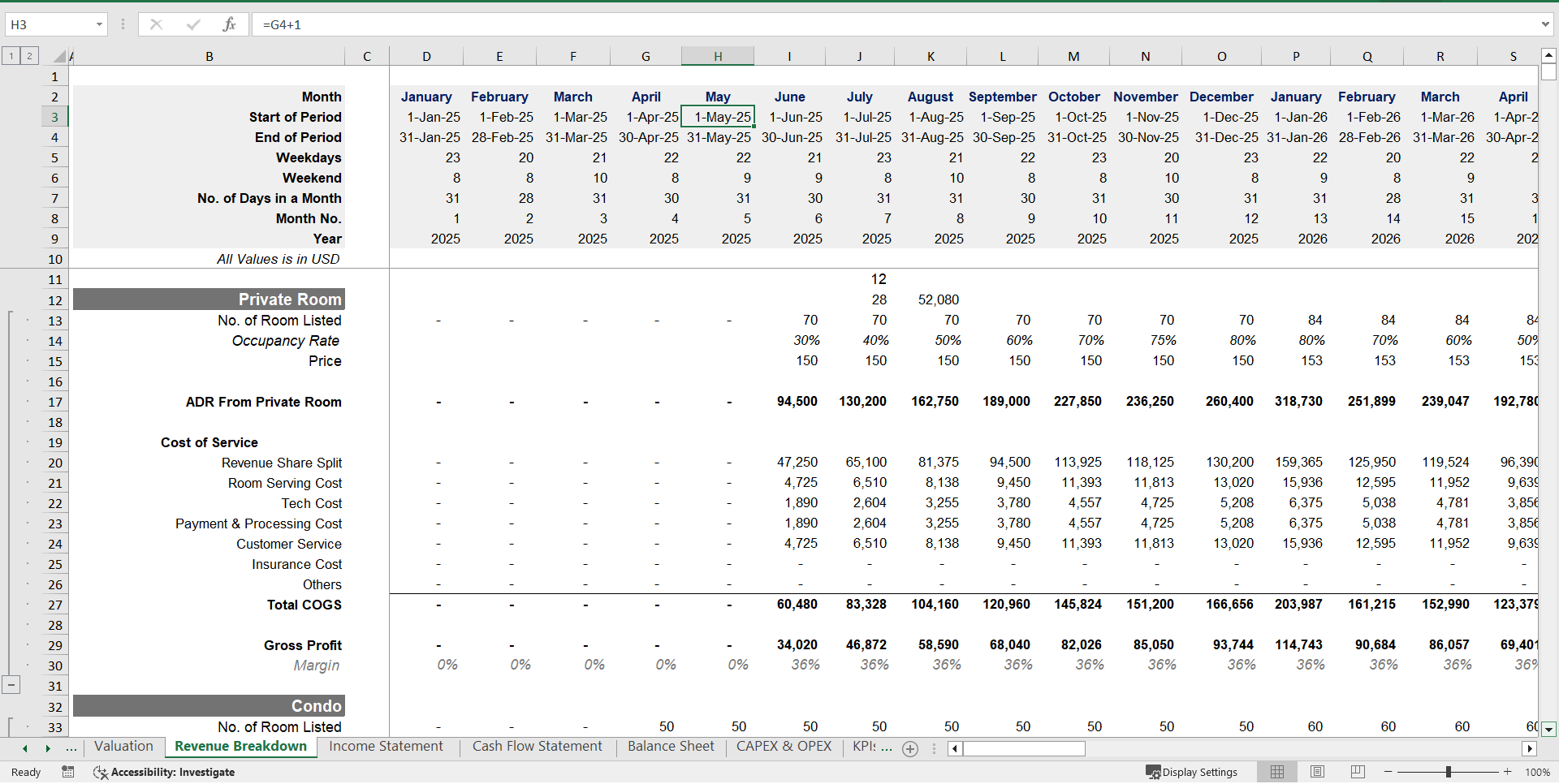The image size is (1559, 784).
Task: Open Display Settings in status bar
Action: pyautogui.click(x=1191, y=772)
